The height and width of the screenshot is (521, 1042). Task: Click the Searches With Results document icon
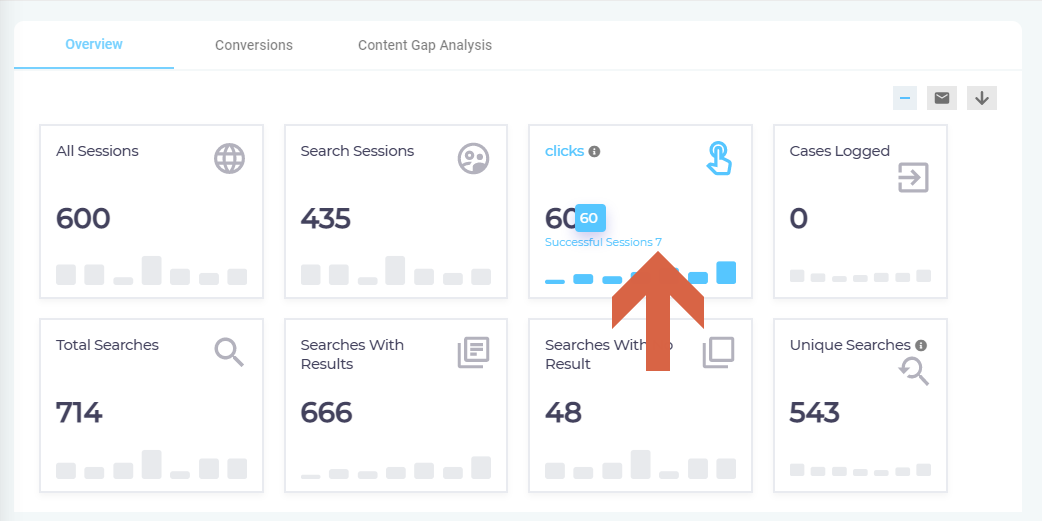[x=473, y=352]
